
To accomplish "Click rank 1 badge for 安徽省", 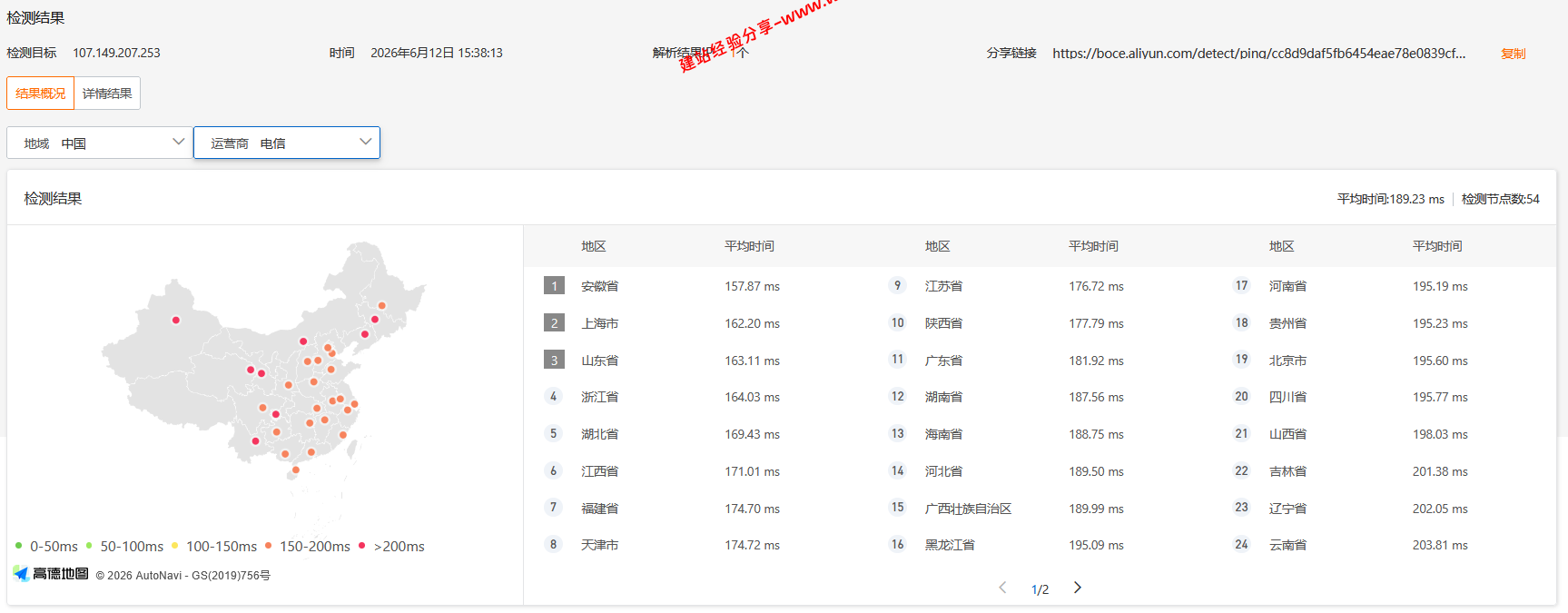I will [554, 286].
